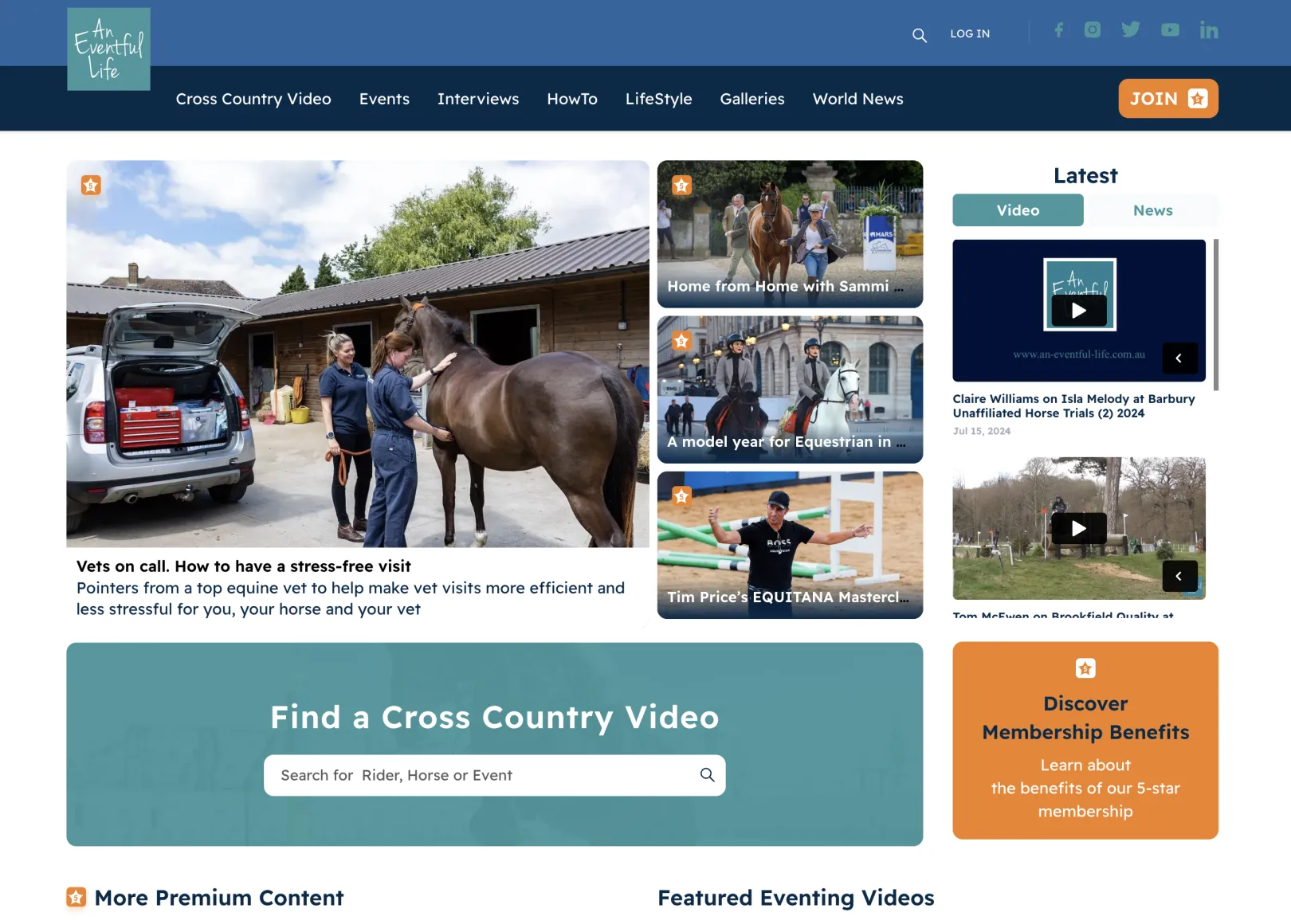Switch Latest panel to Video tab
1291x924 pixels.
[1018, 210]
